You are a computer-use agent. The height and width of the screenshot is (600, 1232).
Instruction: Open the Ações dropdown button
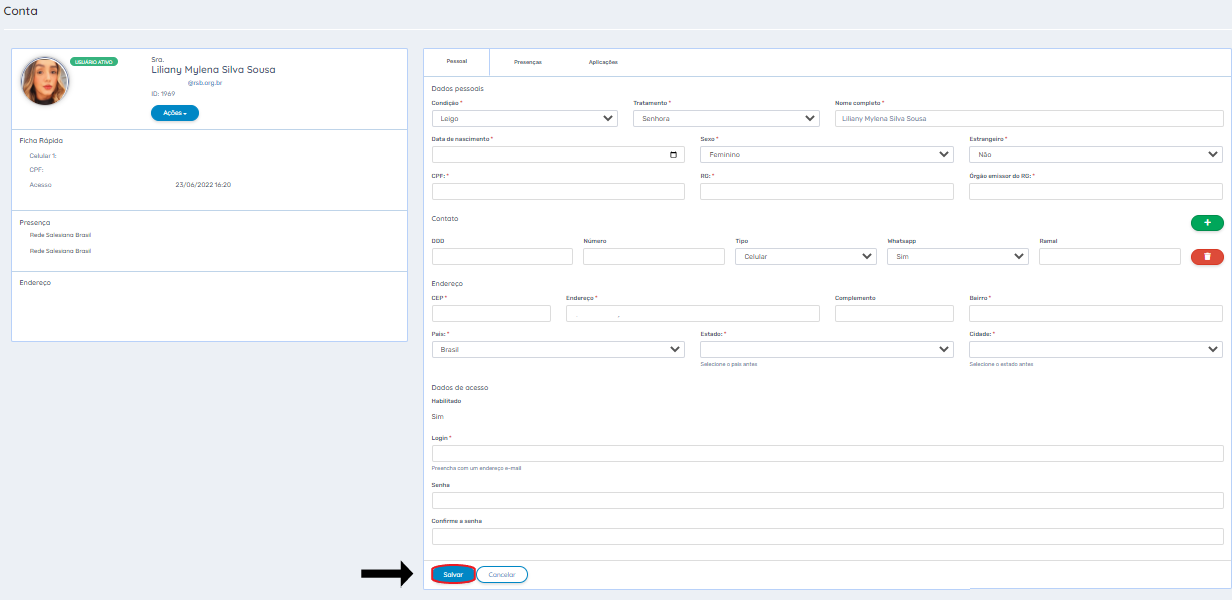(x=175, y=113)
